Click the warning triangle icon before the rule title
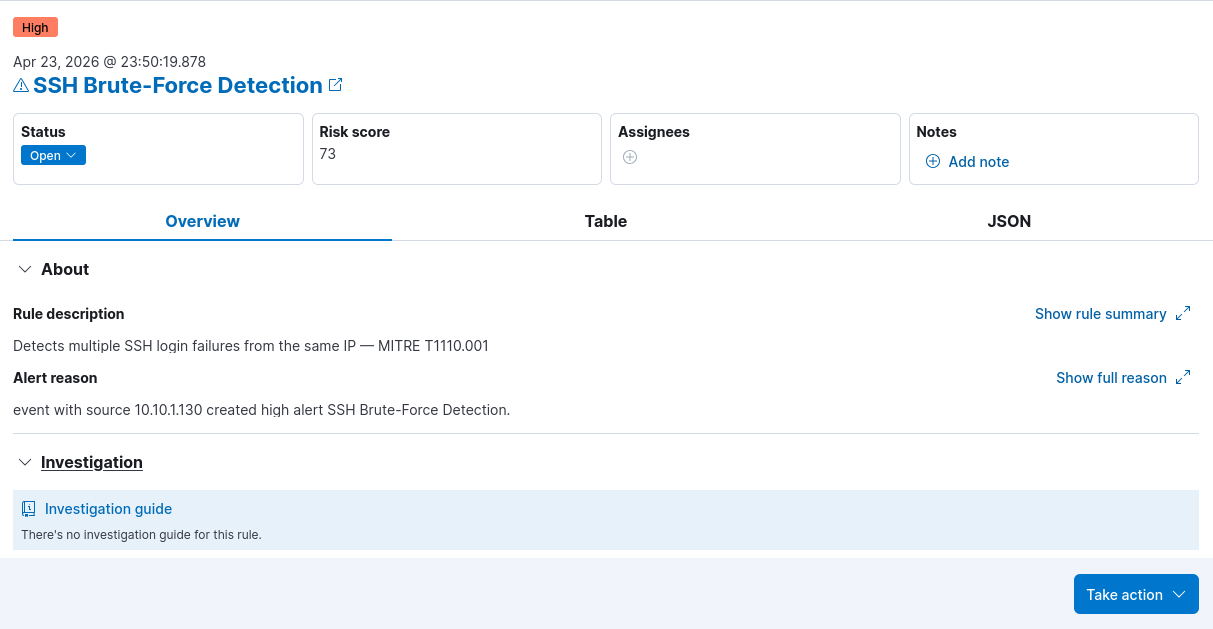The width and height of the screenshot is (1213, 629). click(21, 86)
